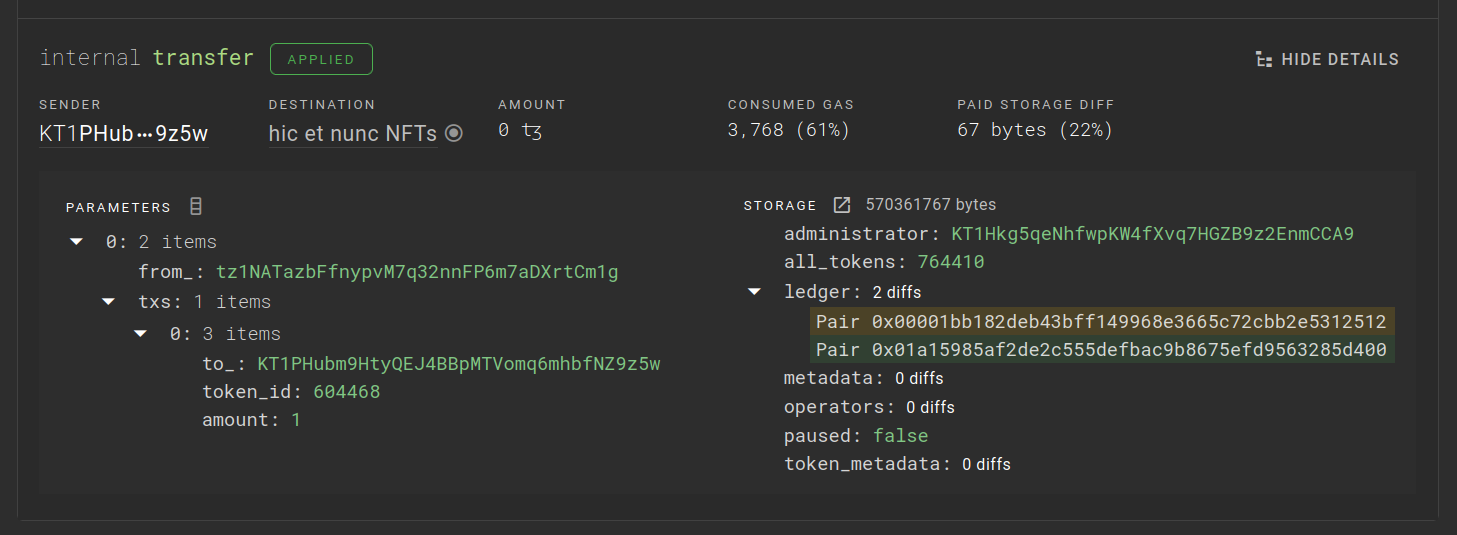
Task: Open the administrator address KT1Hkg5qe…
Action: (x=1152, y=234)
